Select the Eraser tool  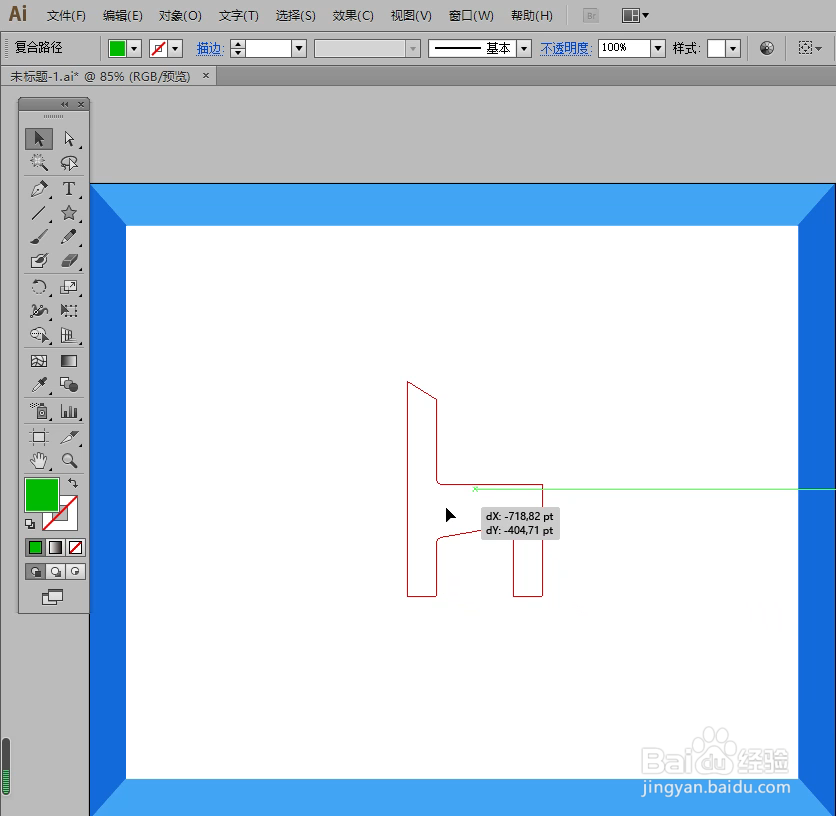[69, 261]
